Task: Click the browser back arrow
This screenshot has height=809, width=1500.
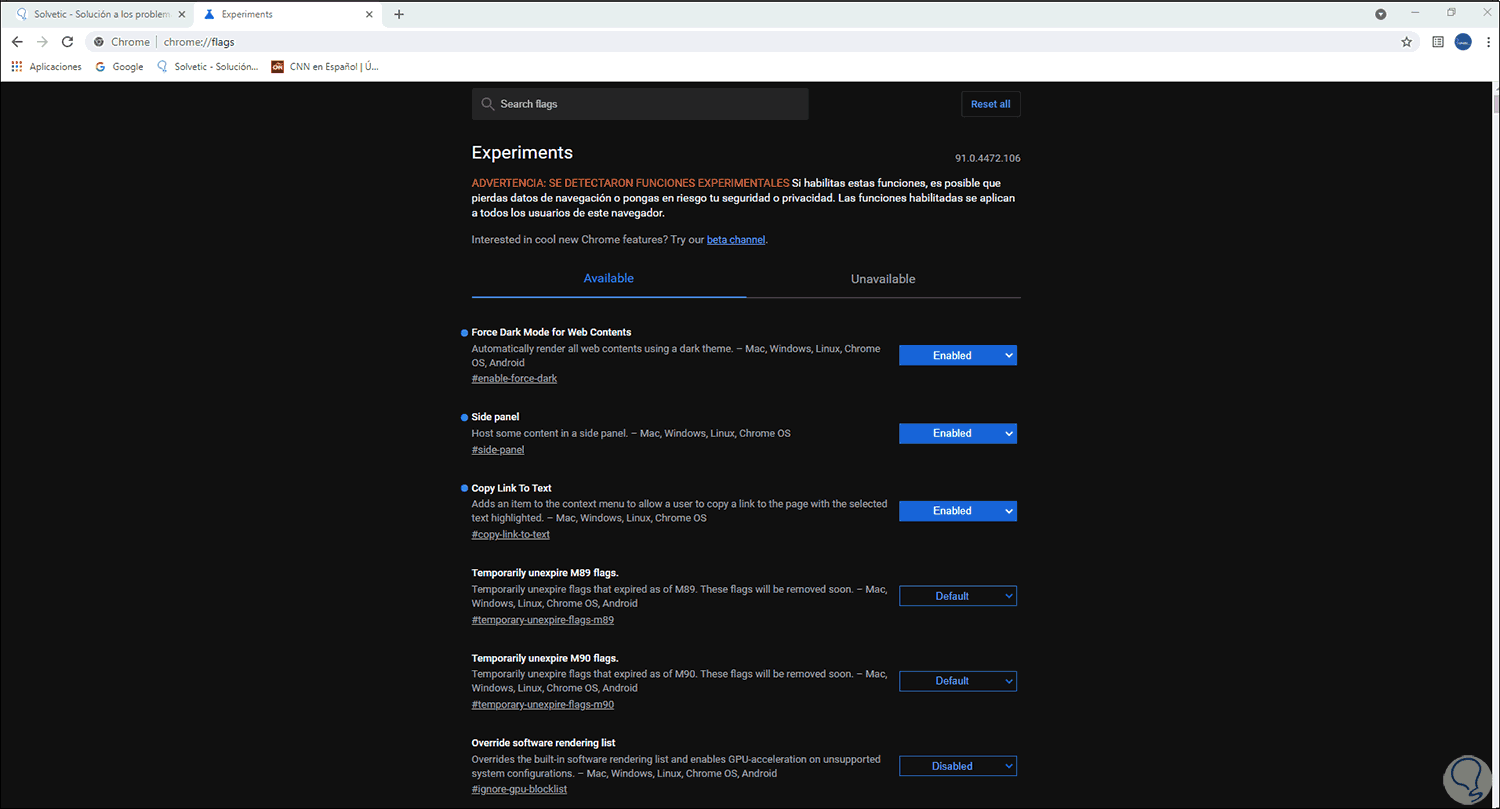Action: (17, 42)
